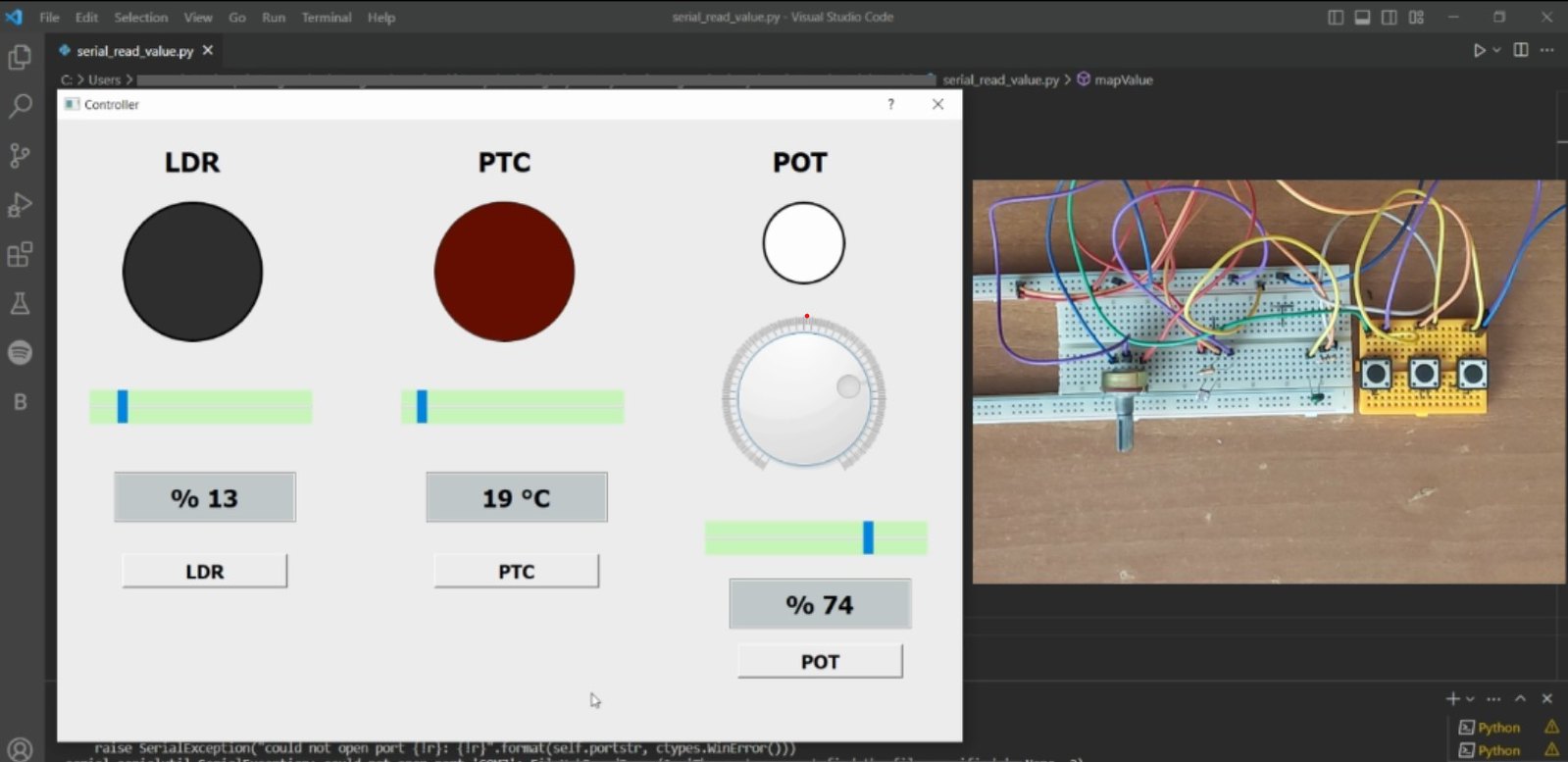Add a new terminal with plus icon
1568x762 pixels.
click(1452, 698)
